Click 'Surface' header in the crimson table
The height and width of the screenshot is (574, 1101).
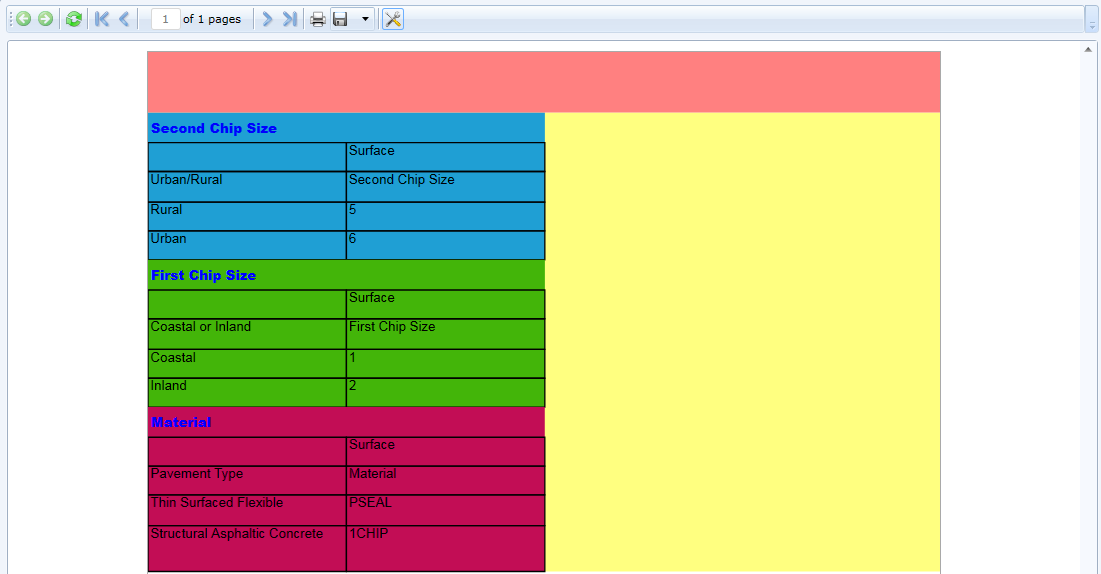tap(446, 452)
